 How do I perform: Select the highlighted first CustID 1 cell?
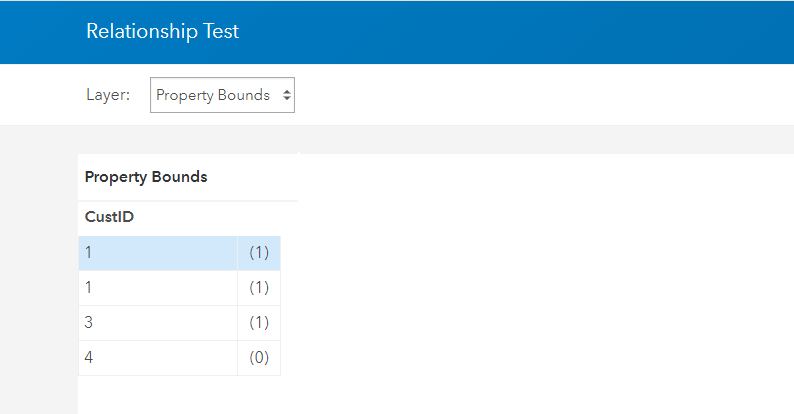point(157,253)
